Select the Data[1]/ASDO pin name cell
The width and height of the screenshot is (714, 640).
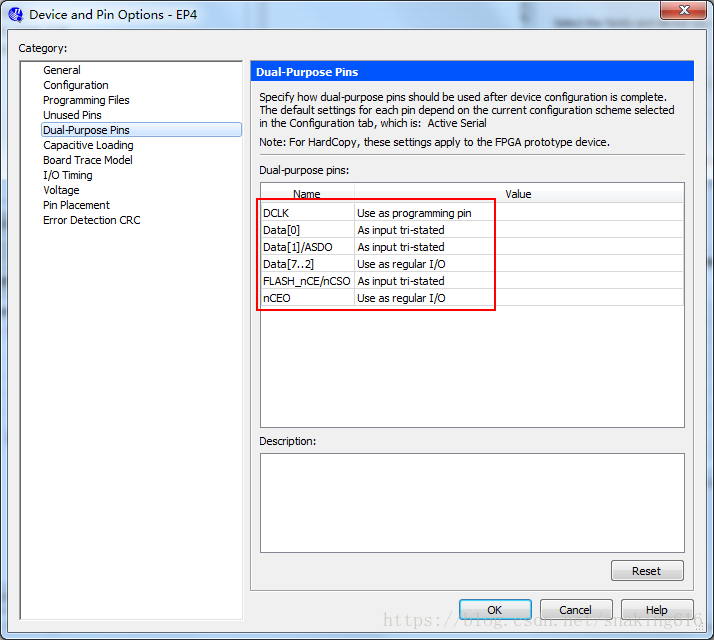(x=307, y=246)
